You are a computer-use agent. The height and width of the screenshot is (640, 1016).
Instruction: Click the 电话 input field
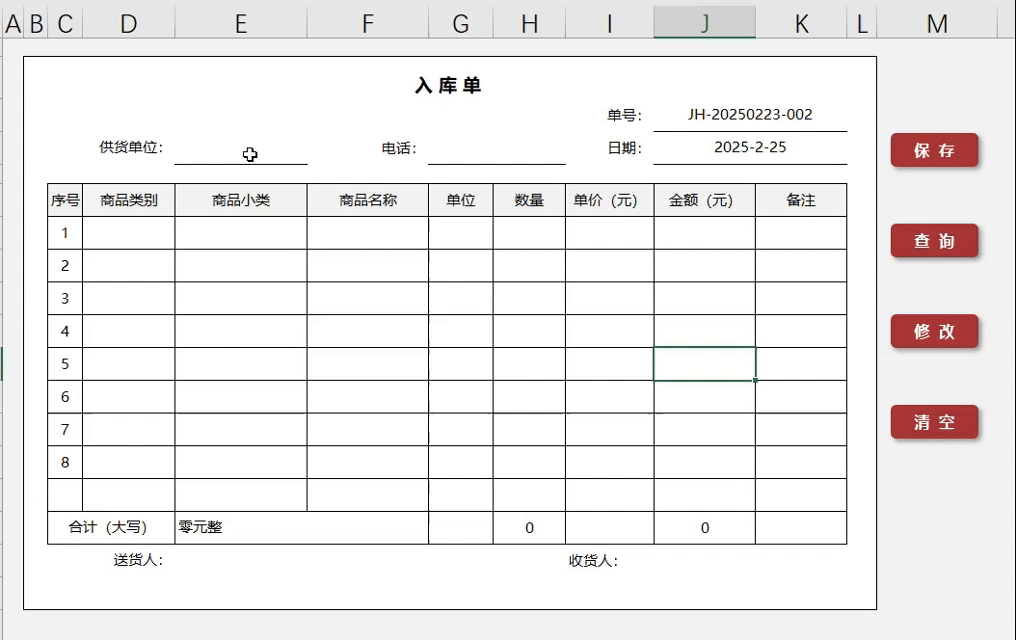tap(496, 148)
